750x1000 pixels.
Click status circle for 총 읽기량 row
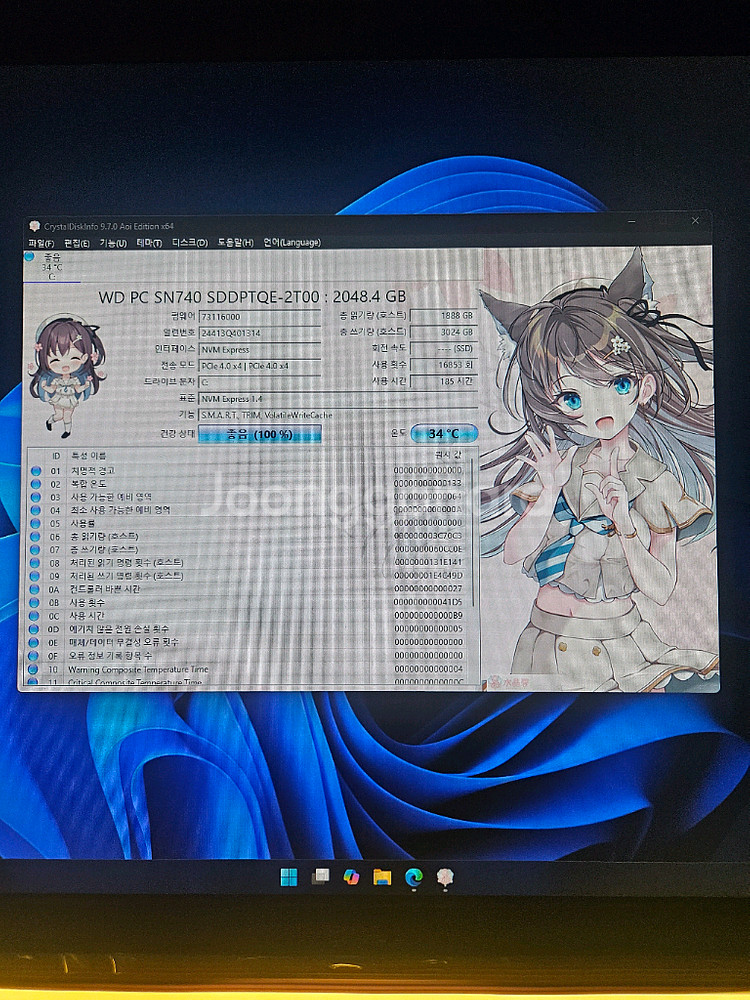36,536
